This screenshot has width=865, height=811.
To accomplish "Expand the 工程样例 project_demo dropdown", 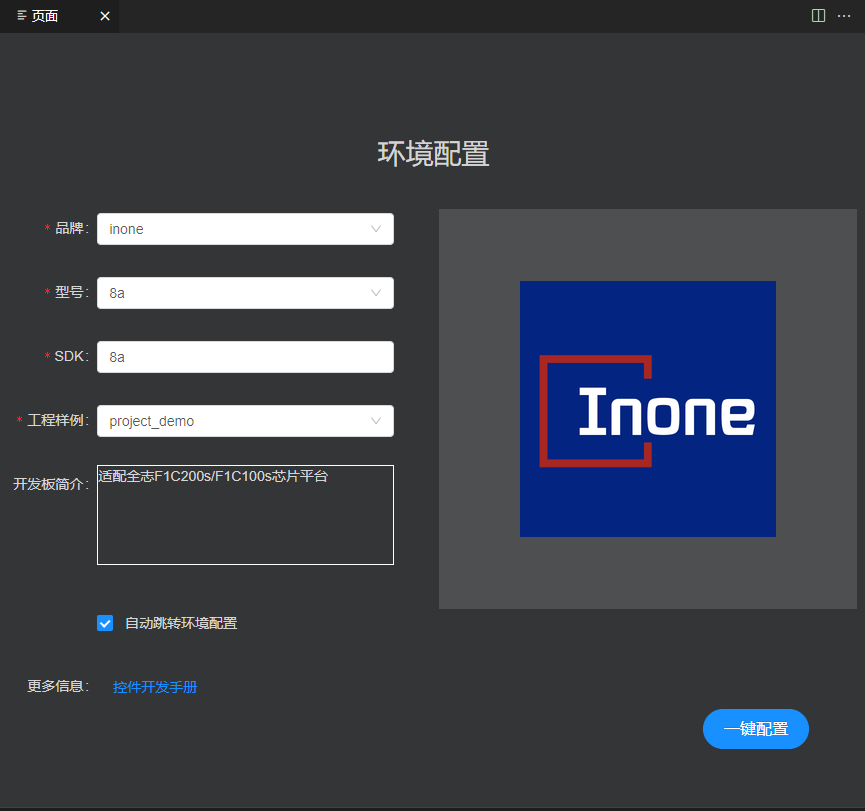I will click(x=245, y=421).
